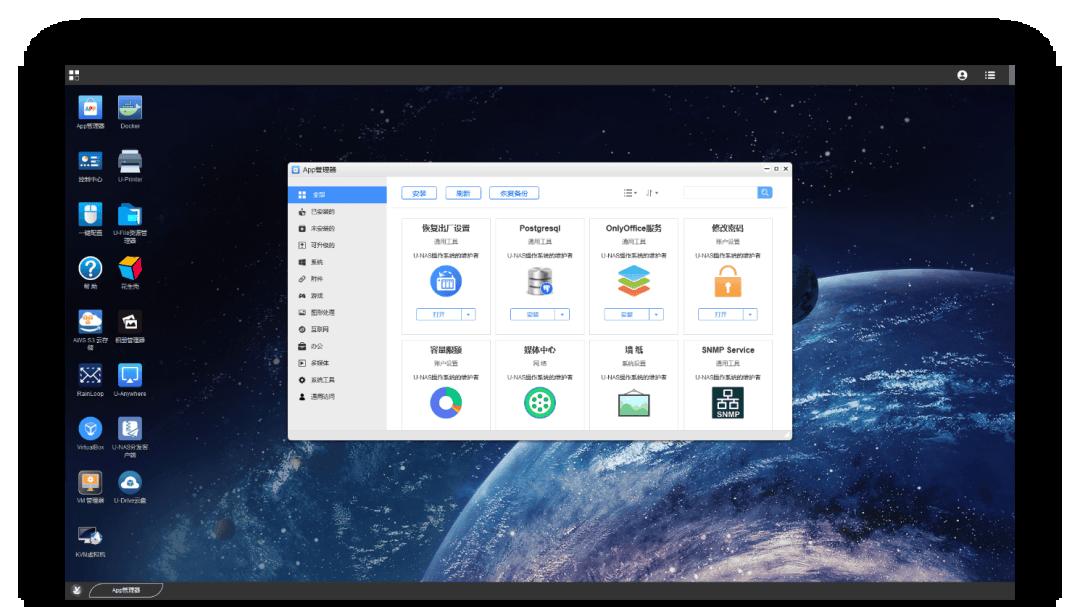Select the Installed category in the sidebar
This screenshot has width=1080, height=607.
coord(338,212)
